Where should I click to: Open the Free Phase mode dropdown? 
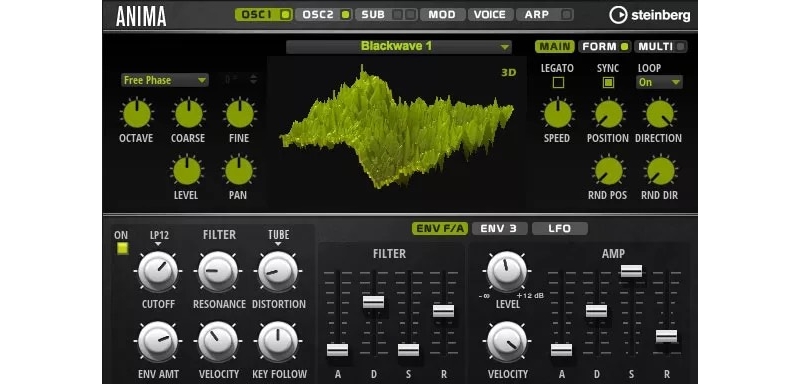(x=165, y=80)
